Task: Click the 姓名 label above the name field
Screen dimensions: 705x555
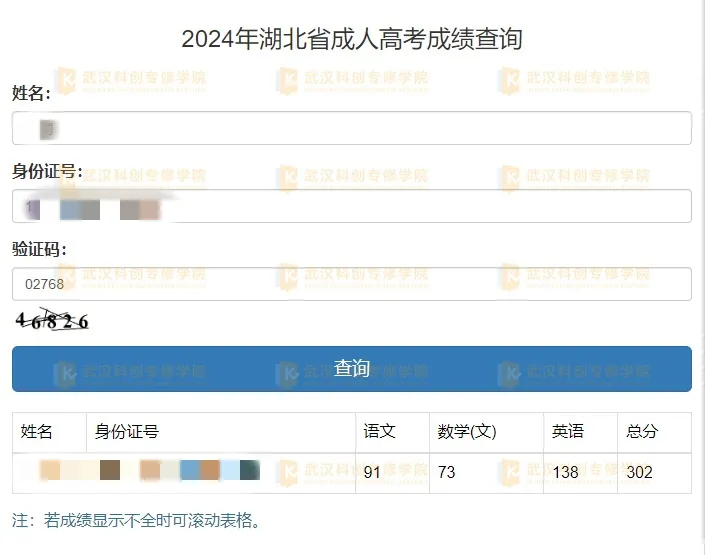Action: point(31,94)
